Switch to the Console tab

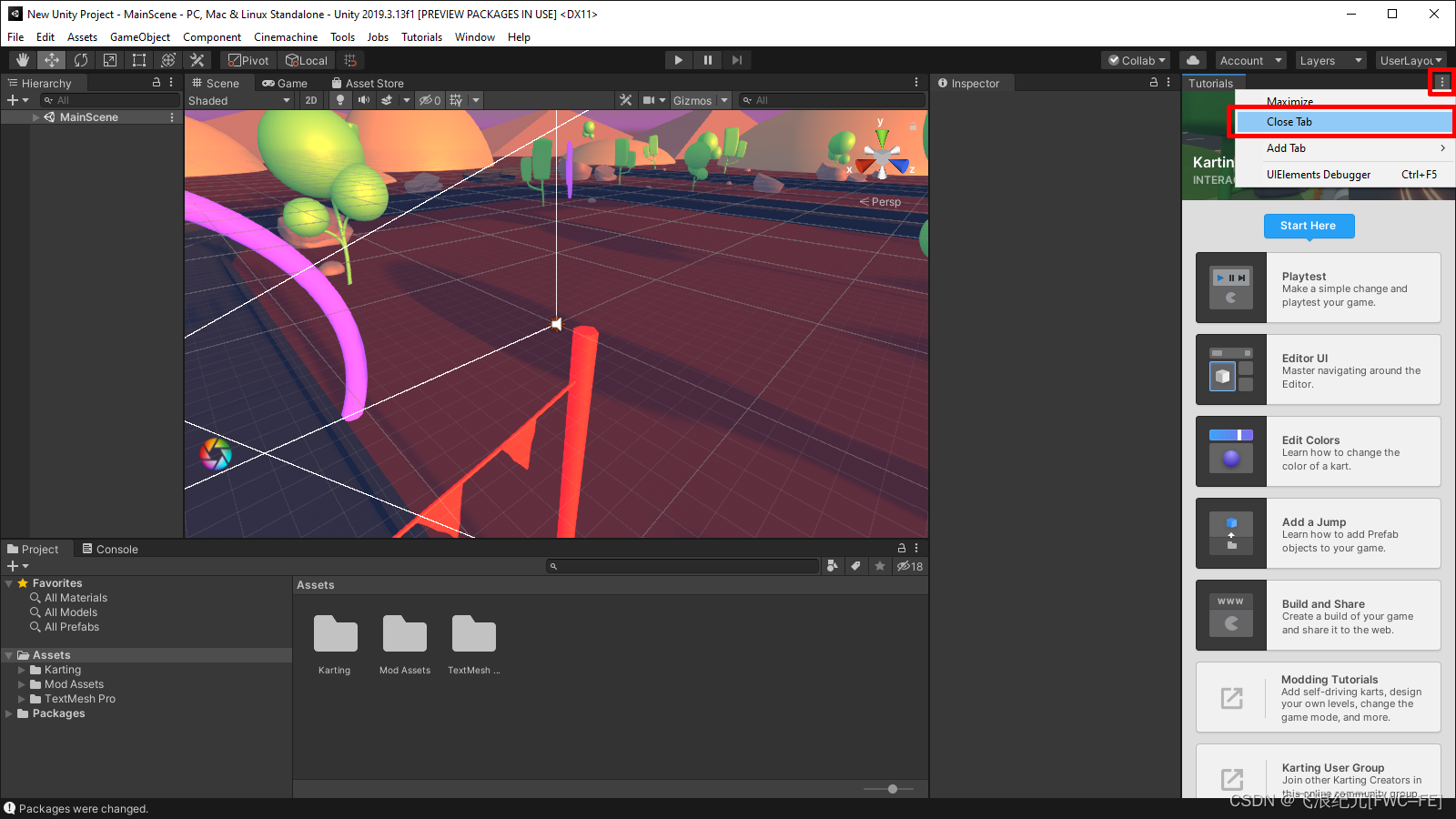pyautogui.click(x=110, y=549)
